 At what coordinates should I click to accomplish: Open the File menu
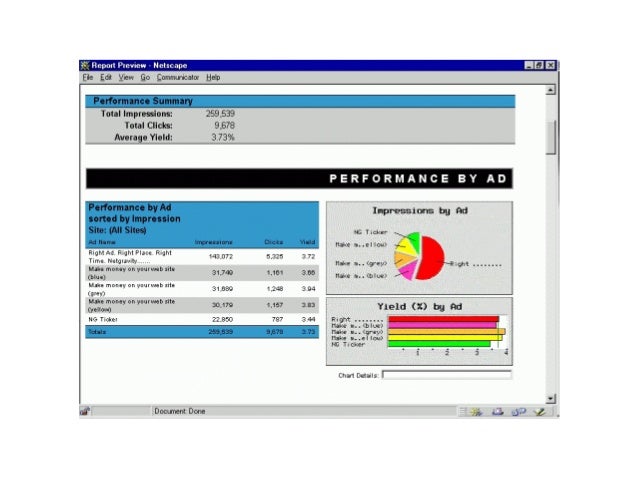click(x=88, y=77)
